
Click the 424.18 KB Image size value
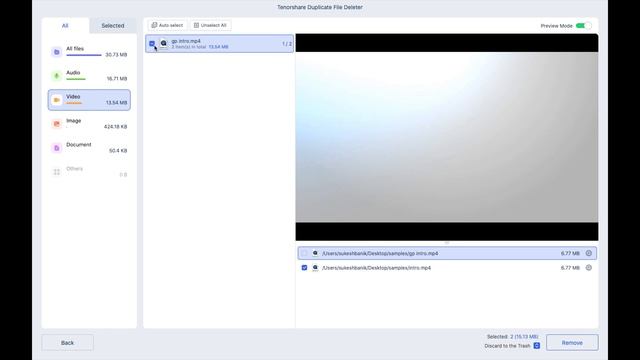pyautogui.click(x=116, y=127)
